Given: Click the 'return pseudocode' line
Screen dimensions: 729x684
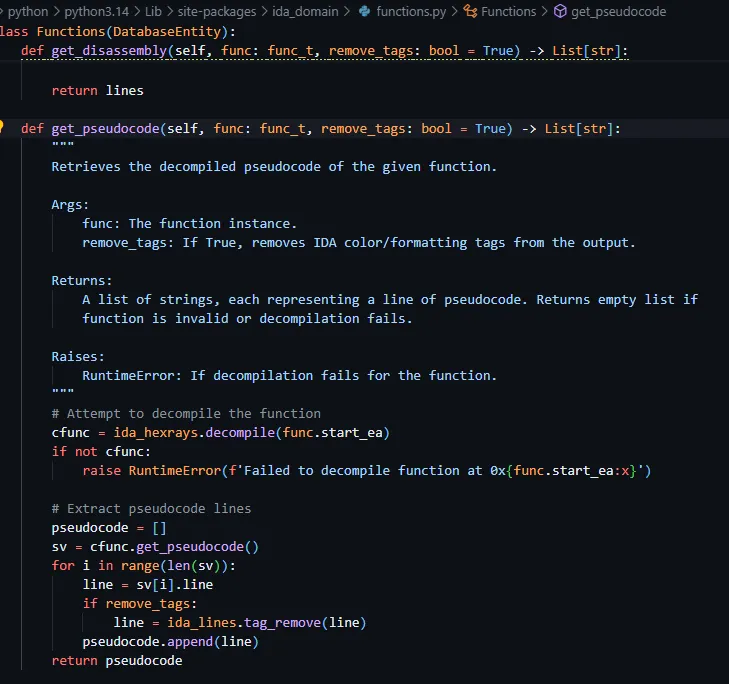Looking at the screenshot, I should 117,661.
